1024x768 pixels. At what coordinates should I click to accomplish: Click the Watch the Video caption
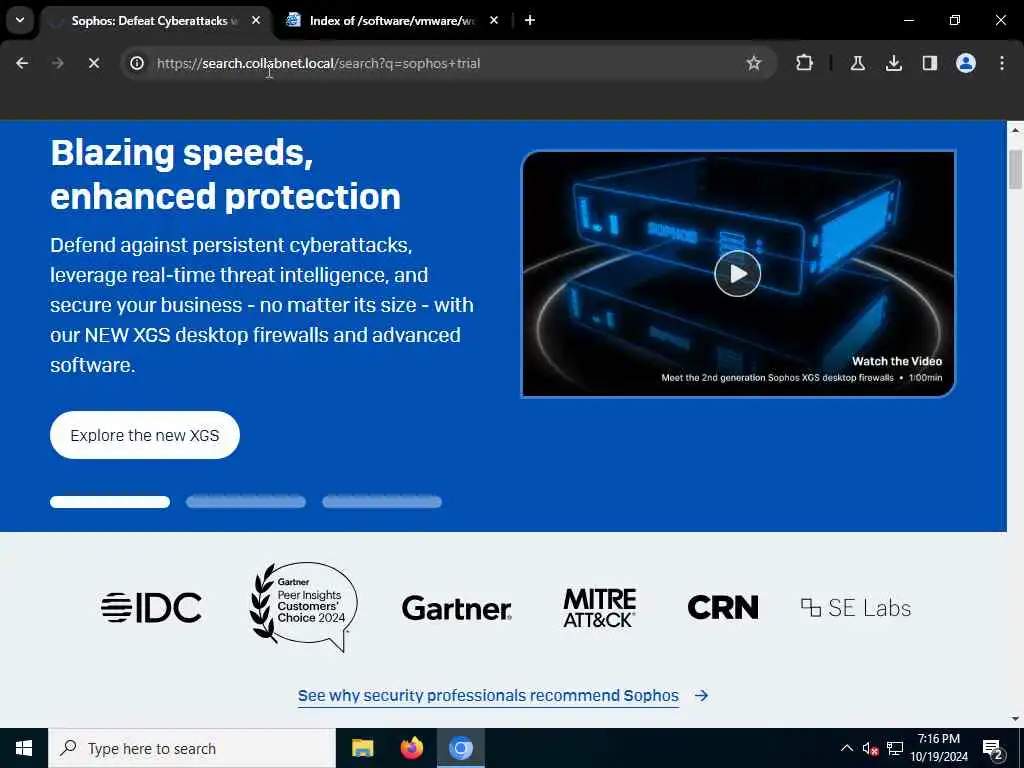[897, 361]
